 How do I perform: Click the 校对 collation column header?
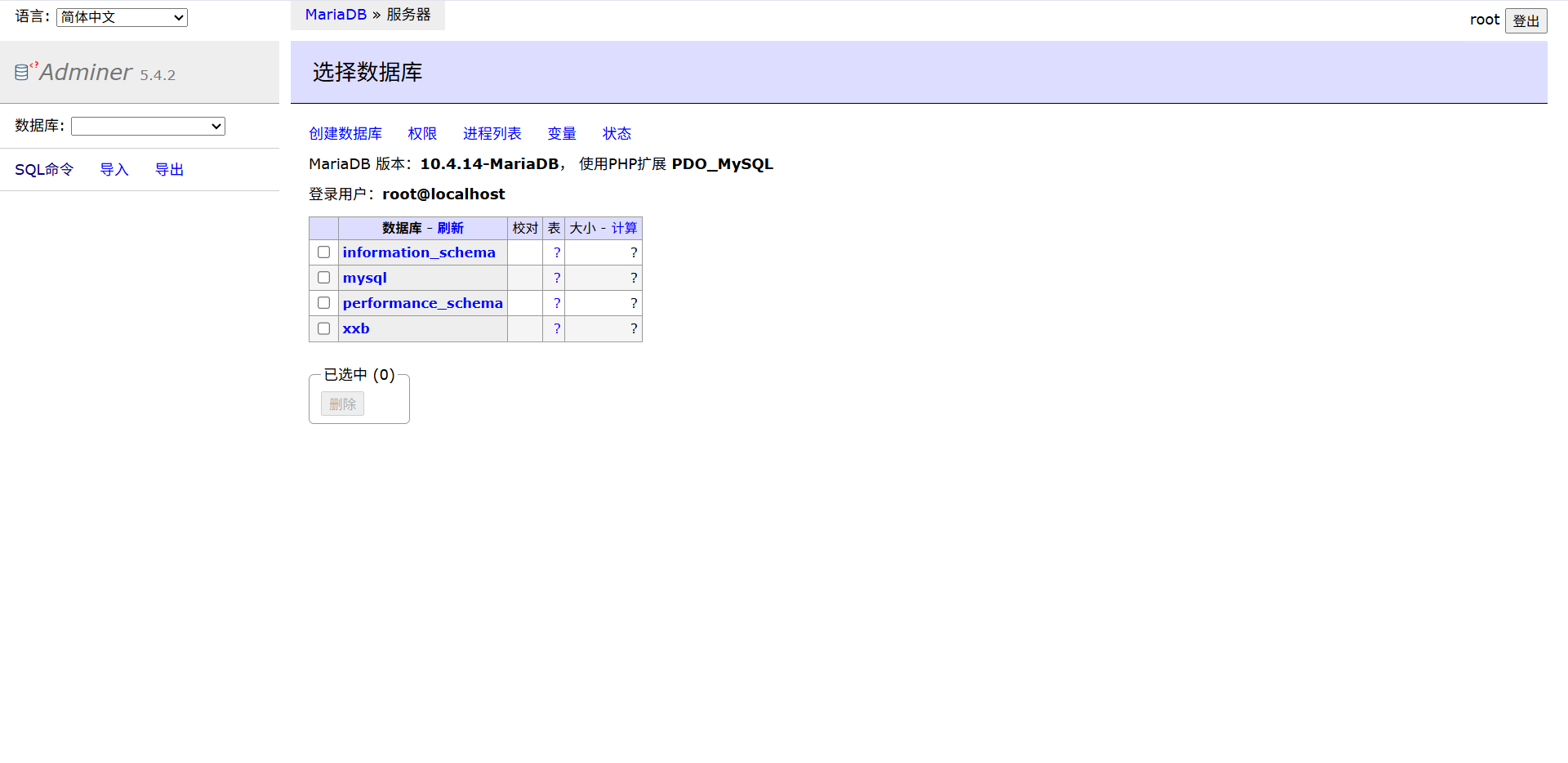click(x=525, y=228)
